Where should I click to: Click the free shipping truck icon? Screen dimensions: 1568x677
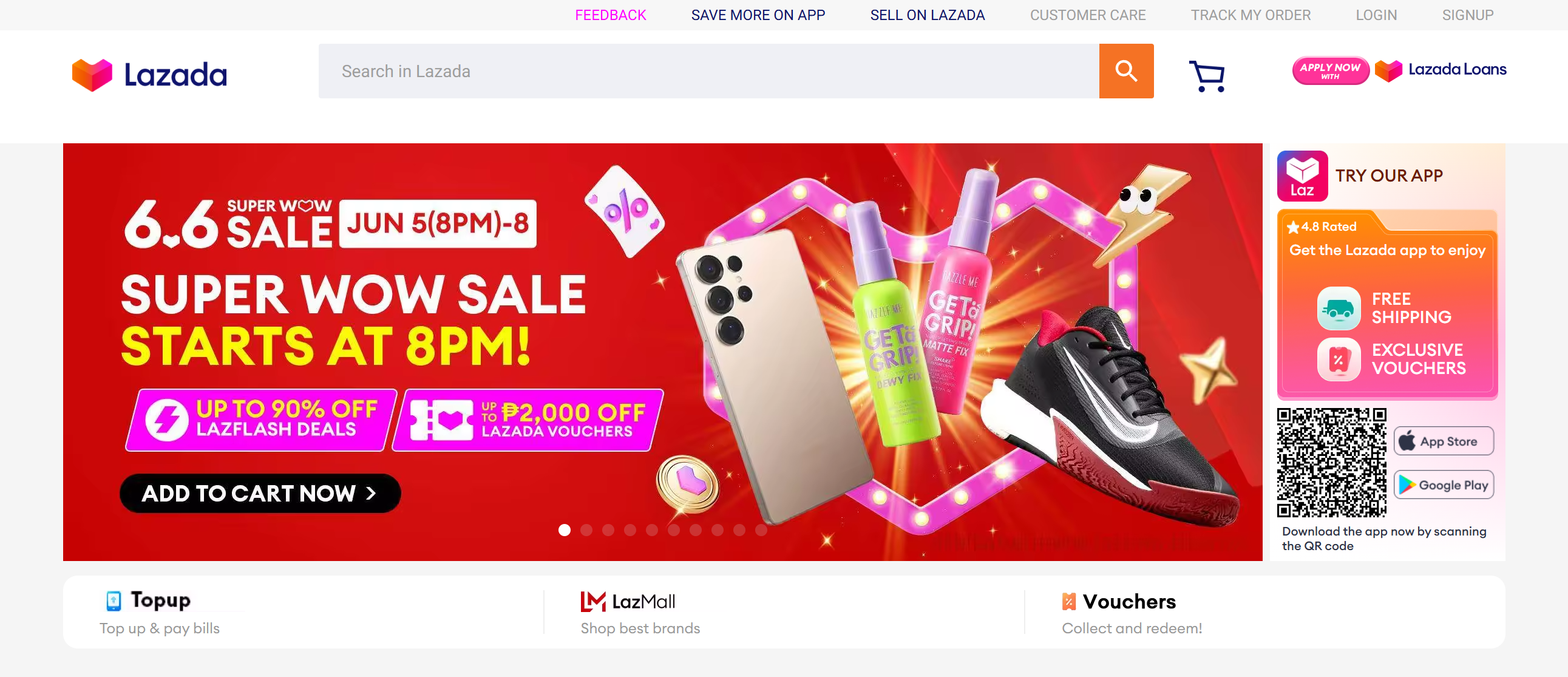[1339, 308]
